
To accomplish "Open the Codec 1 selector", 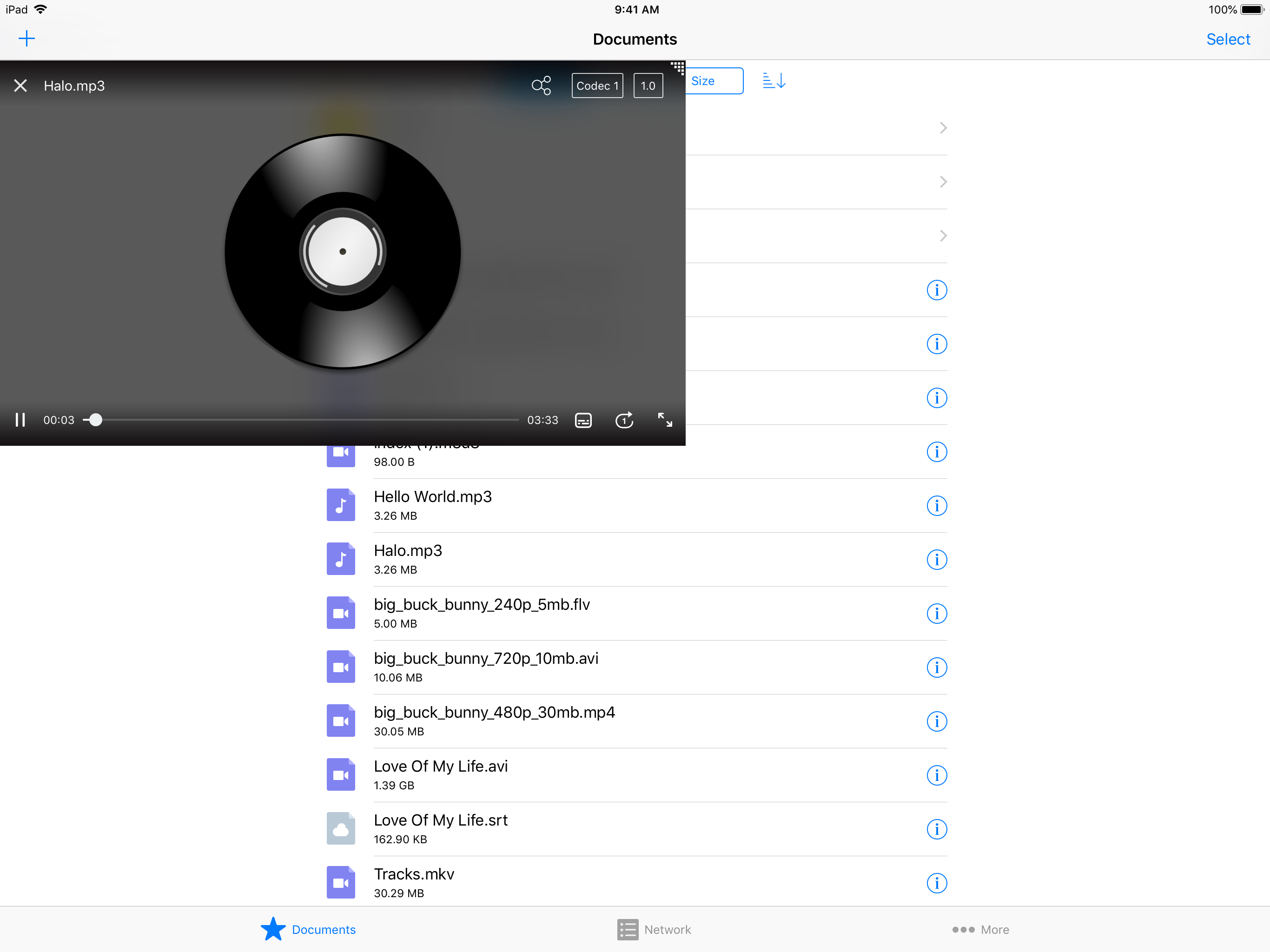I will (597, 86).
